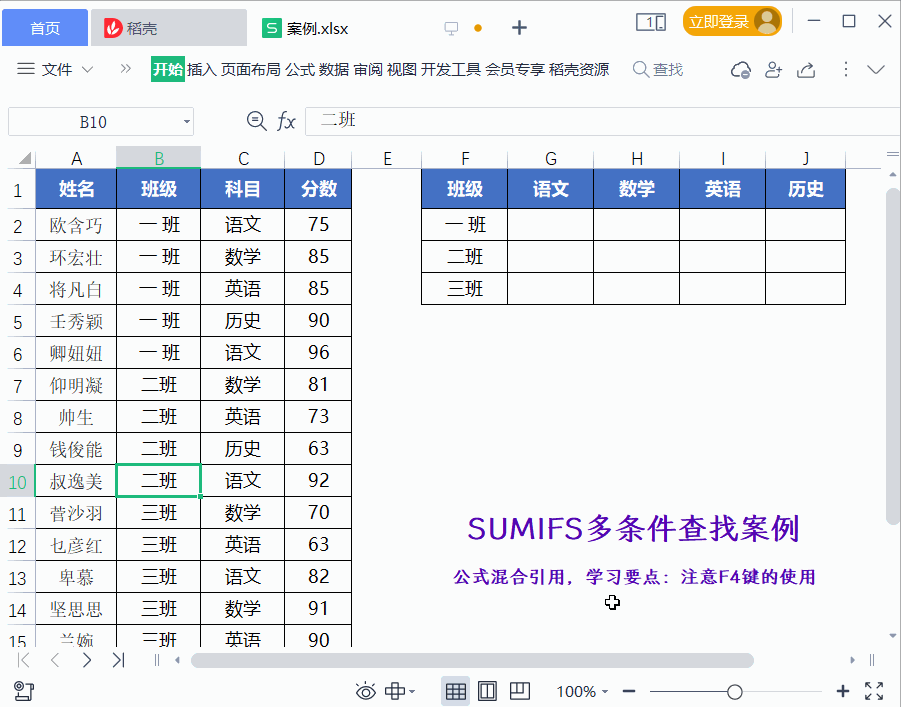Open the 页面布局 ribbon tab
Viewport: 901px width, 707px height.
[251, 70]
